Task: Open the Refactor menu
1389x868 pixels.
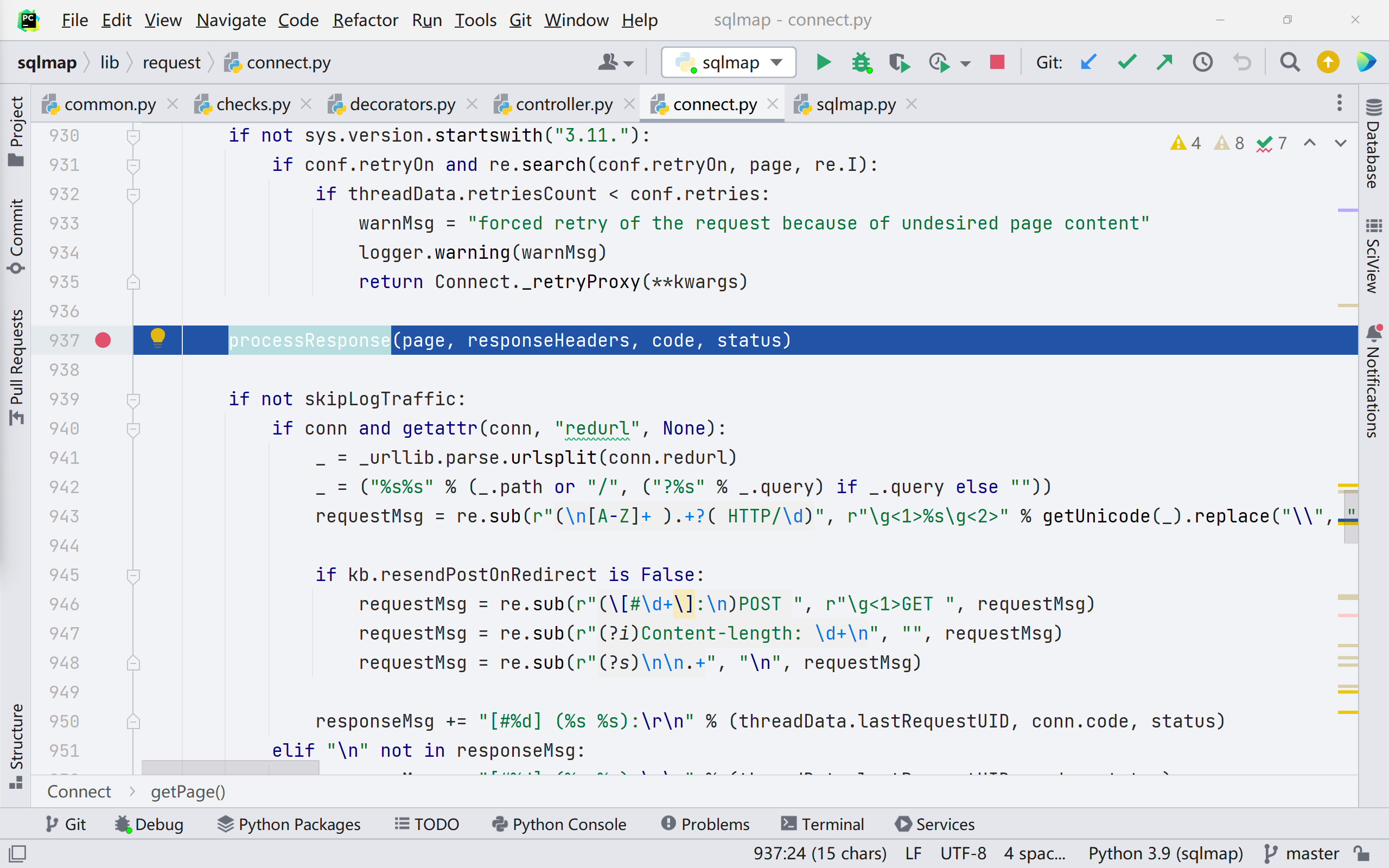Action: pyautogui.click(x=365, y=20)
